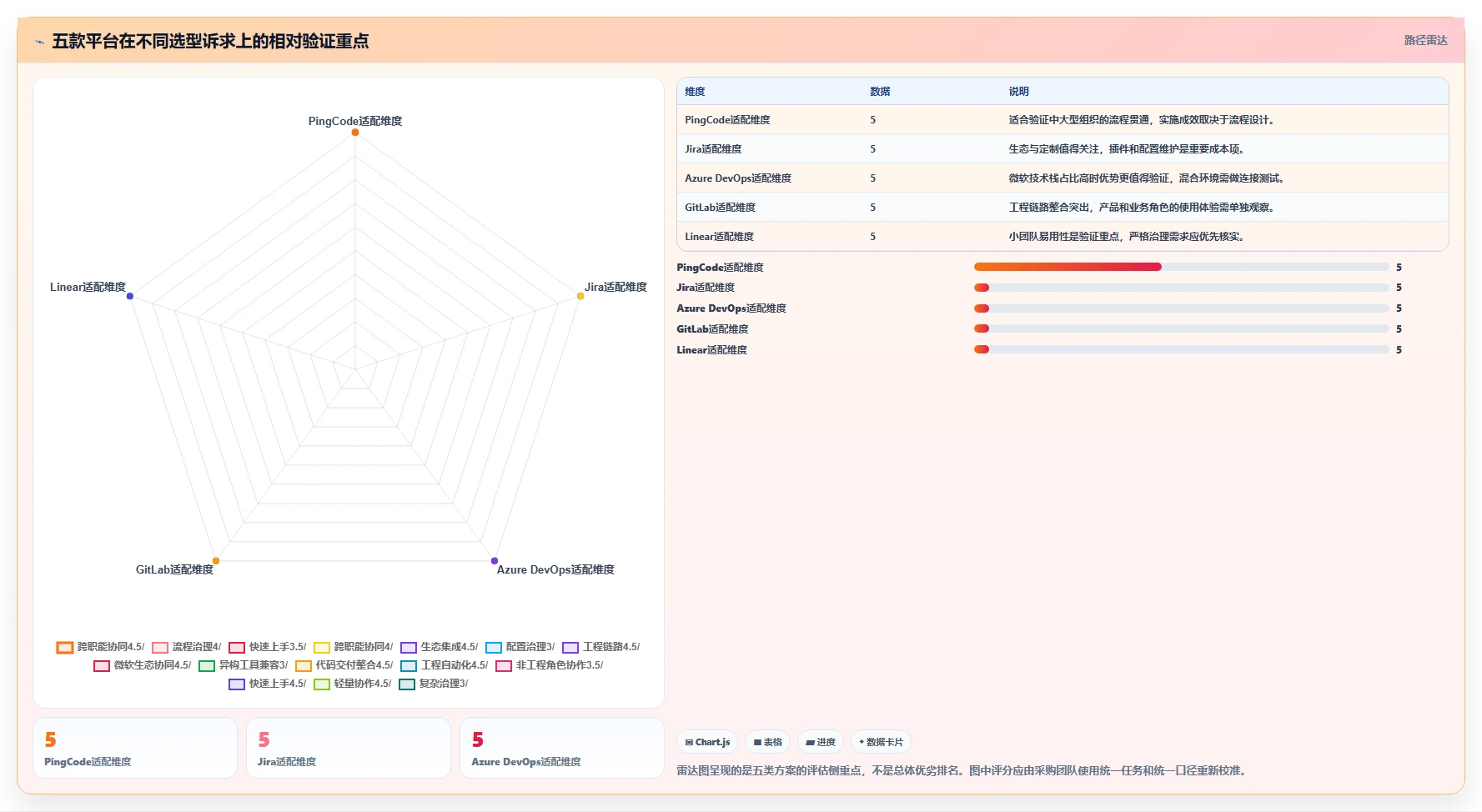Toggle the 跨职能协同4/ legend dataset
The width and height of the screenshot is (1482, 812).
[x=353, y=647]
